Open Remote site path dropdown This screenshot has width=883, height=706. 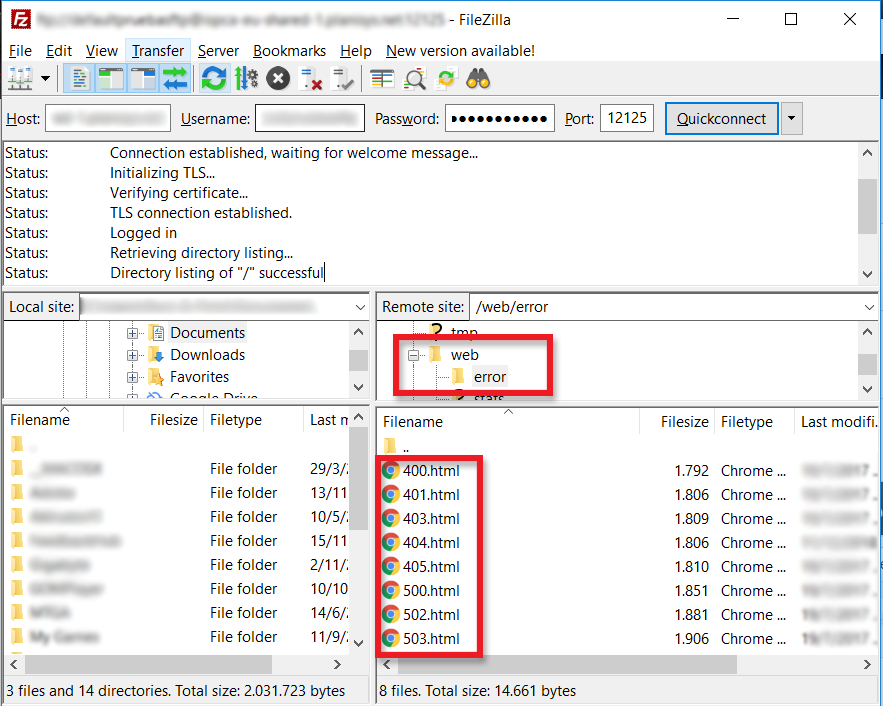869,307
